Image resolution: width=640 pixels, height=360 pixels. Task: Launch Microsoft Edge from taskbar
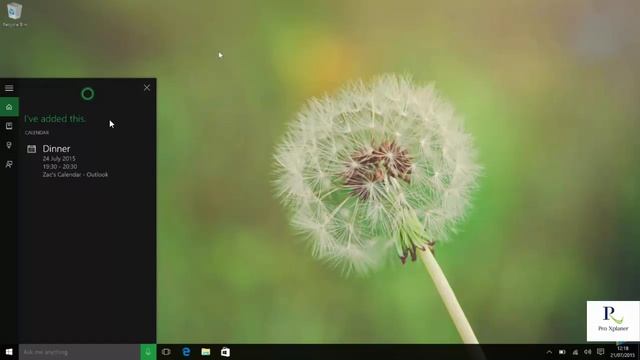pyautogui.click(x=186, y=352)
